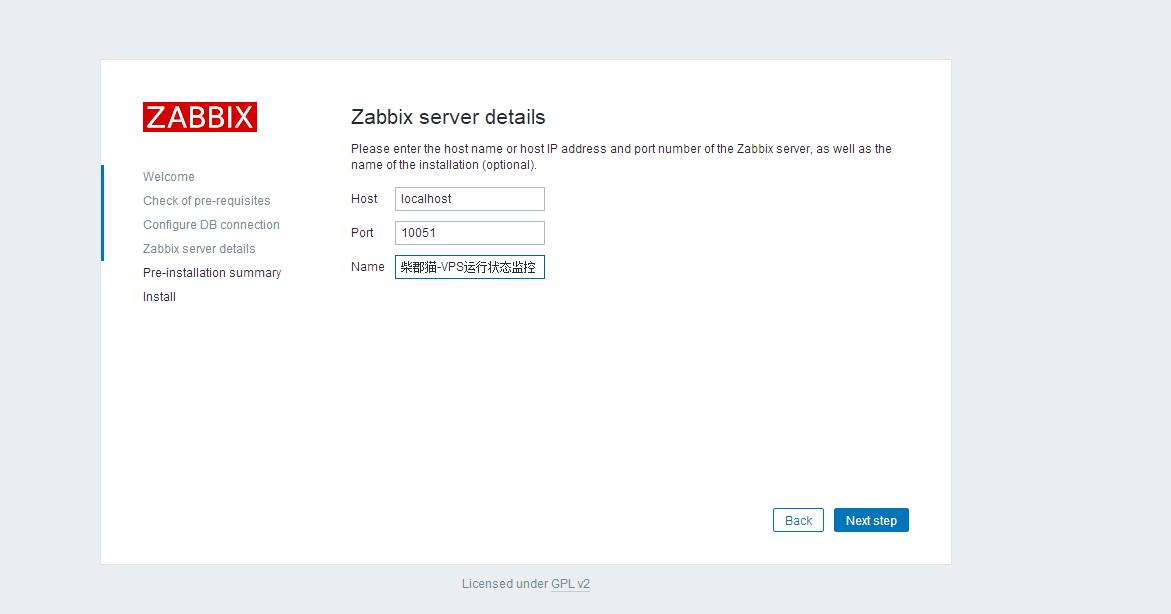
Task: Go to the Next step
Action: pos(871,521)
